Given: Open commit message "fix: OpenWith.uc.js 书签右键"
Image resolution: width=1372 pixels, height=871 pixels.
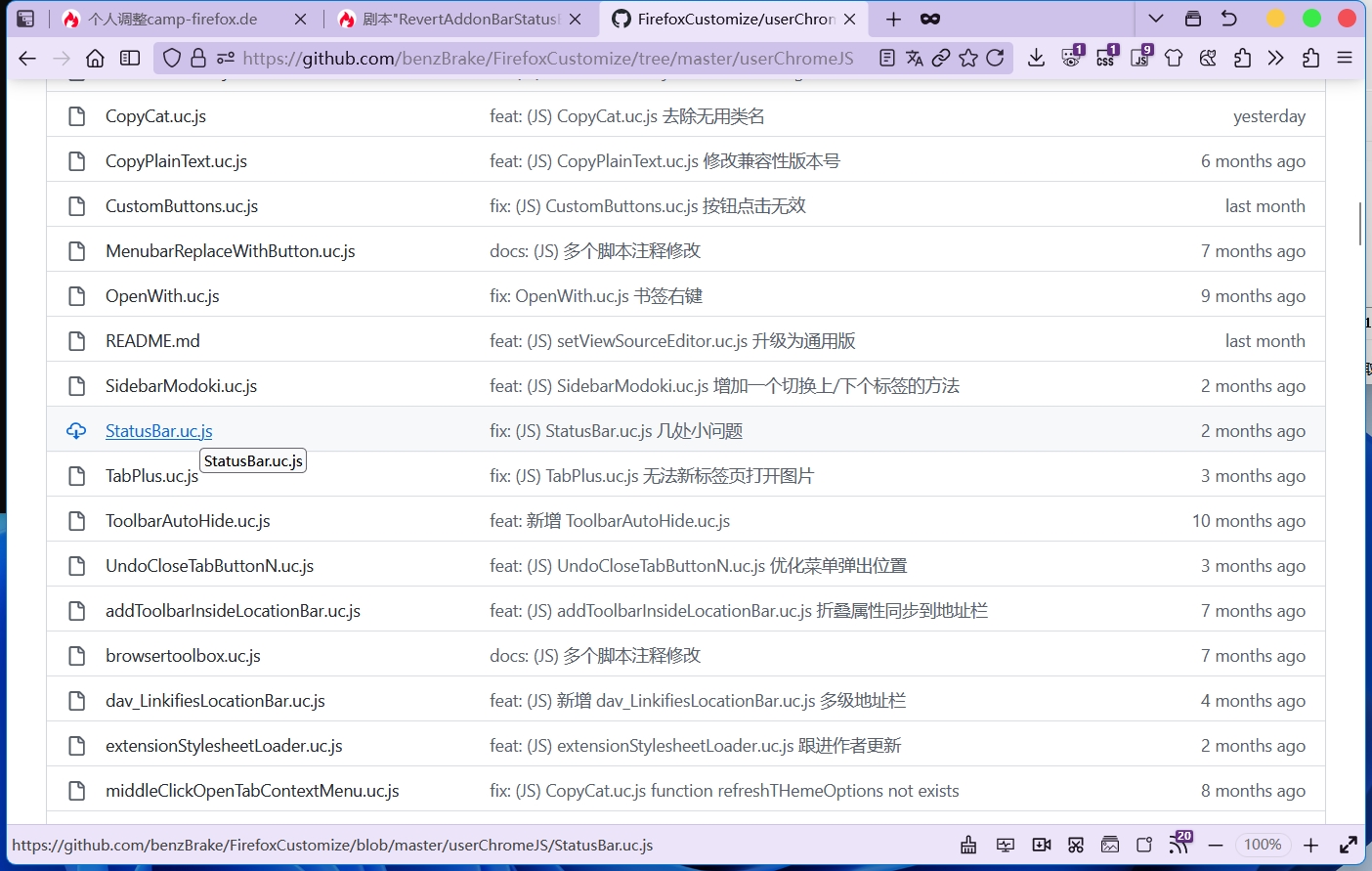Looking at the screenshot, I should [596, 296].
